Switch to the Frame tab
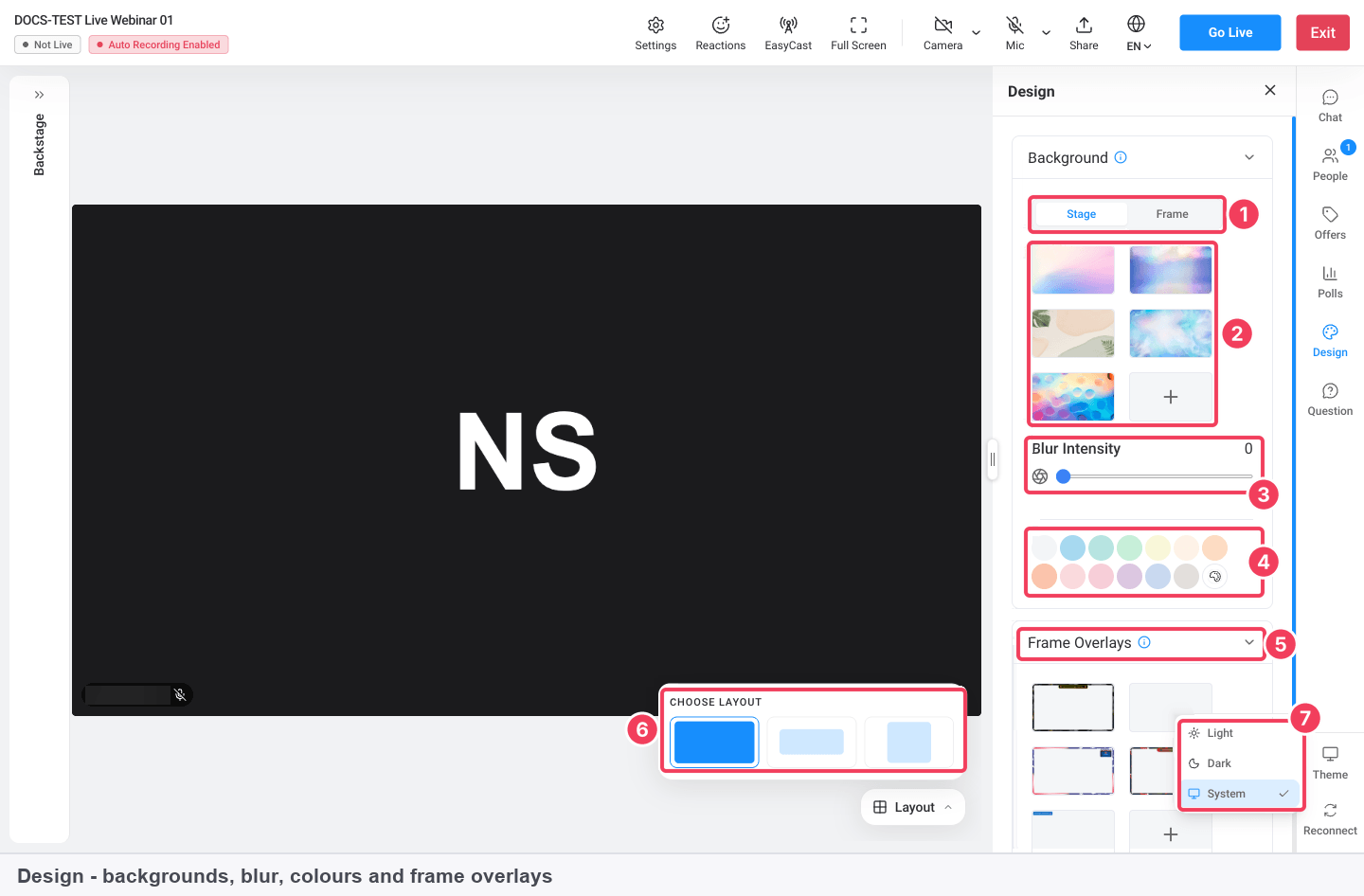This screenshot has height=896, width=1364. [x=1172, y=214]
